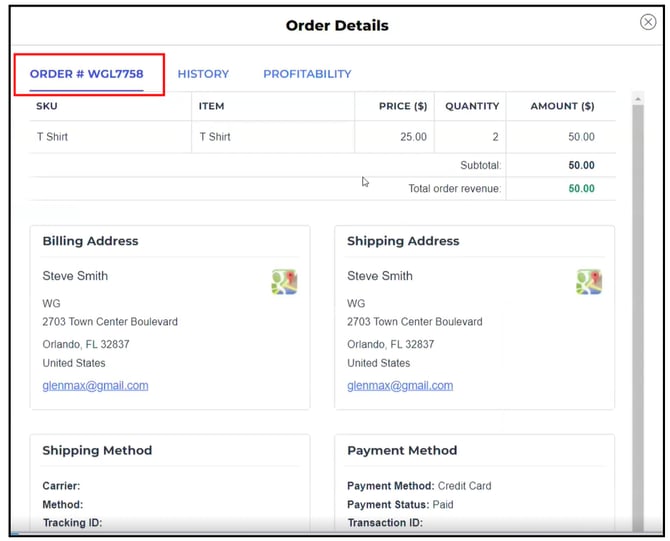Click the scrollbar up arrow
The width and height of the screenshot is (670, 541).
coord(638,98)
